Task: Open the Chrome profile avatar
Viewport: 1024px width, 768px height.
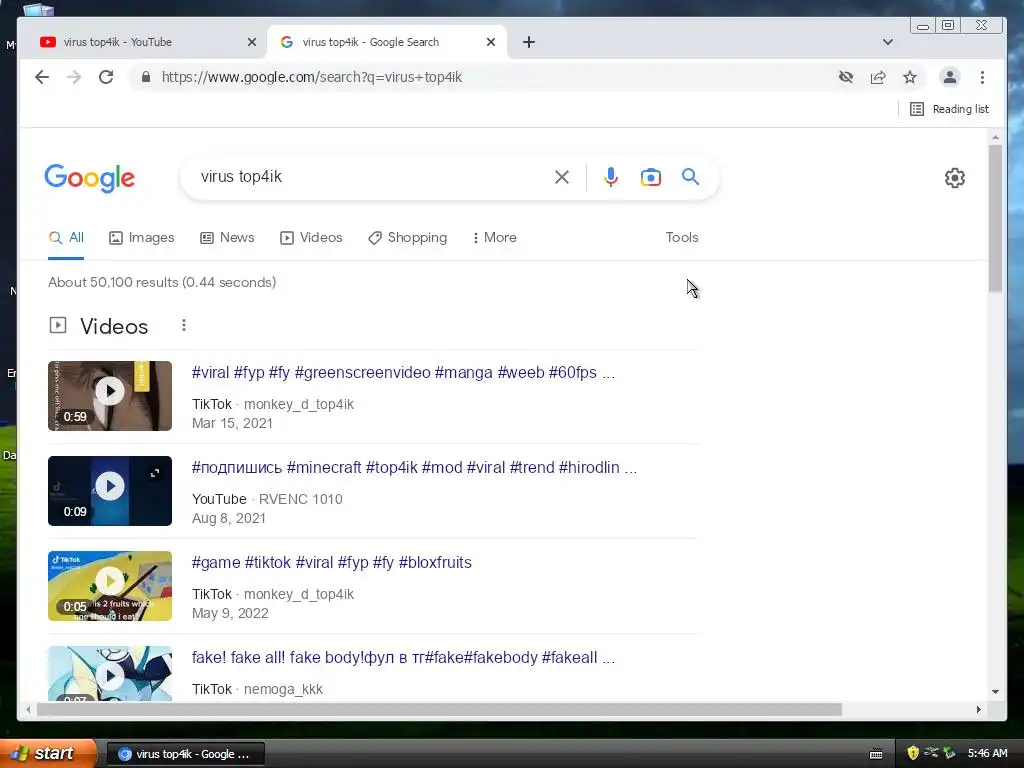Action: tap(950, 77)
